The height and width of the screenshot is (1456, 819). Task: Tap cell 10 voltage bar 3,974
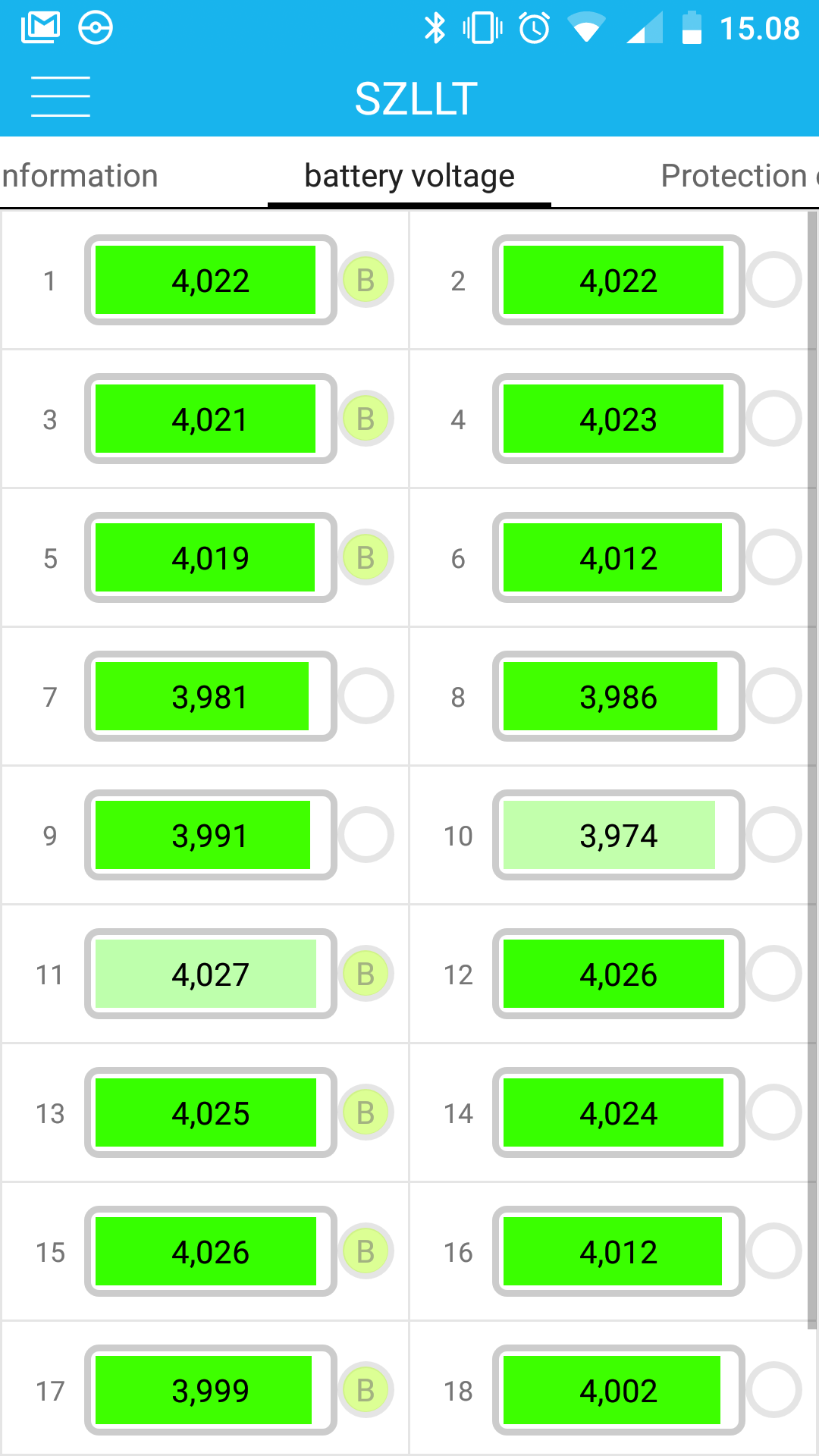click(618, 836)
